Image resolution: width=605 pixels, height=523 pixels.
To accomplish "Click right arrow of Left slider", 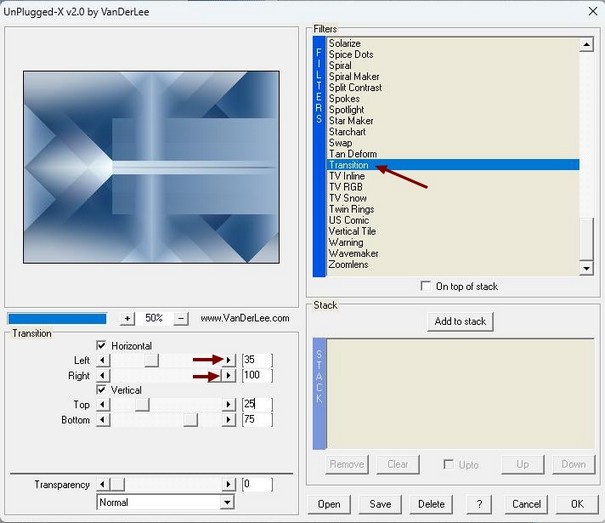I will pyautogui.click(x=228, y=360).
